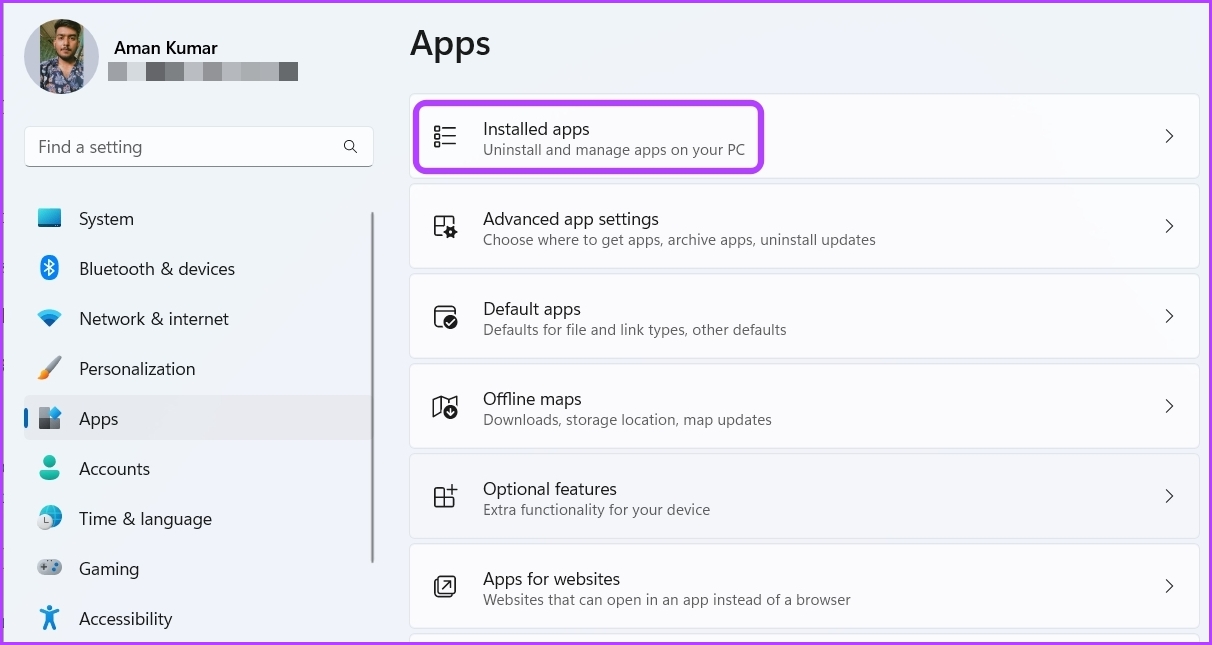Click the Advanced app settings gear icon

click(x=445, y=227)
